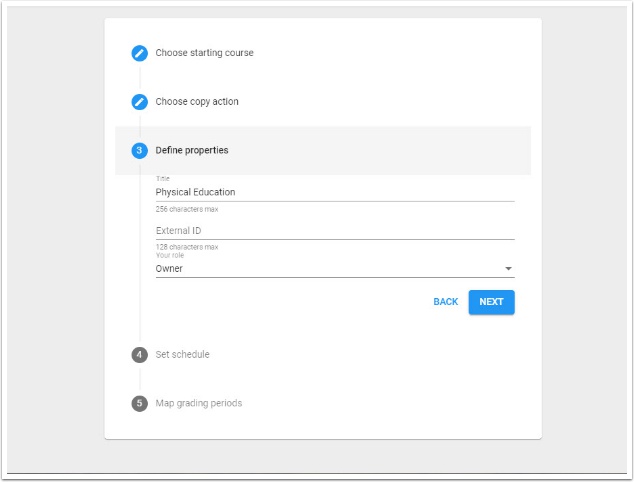634x482 pixels.
Task: Select the step 4 circle icon
Action: [140, 355]
